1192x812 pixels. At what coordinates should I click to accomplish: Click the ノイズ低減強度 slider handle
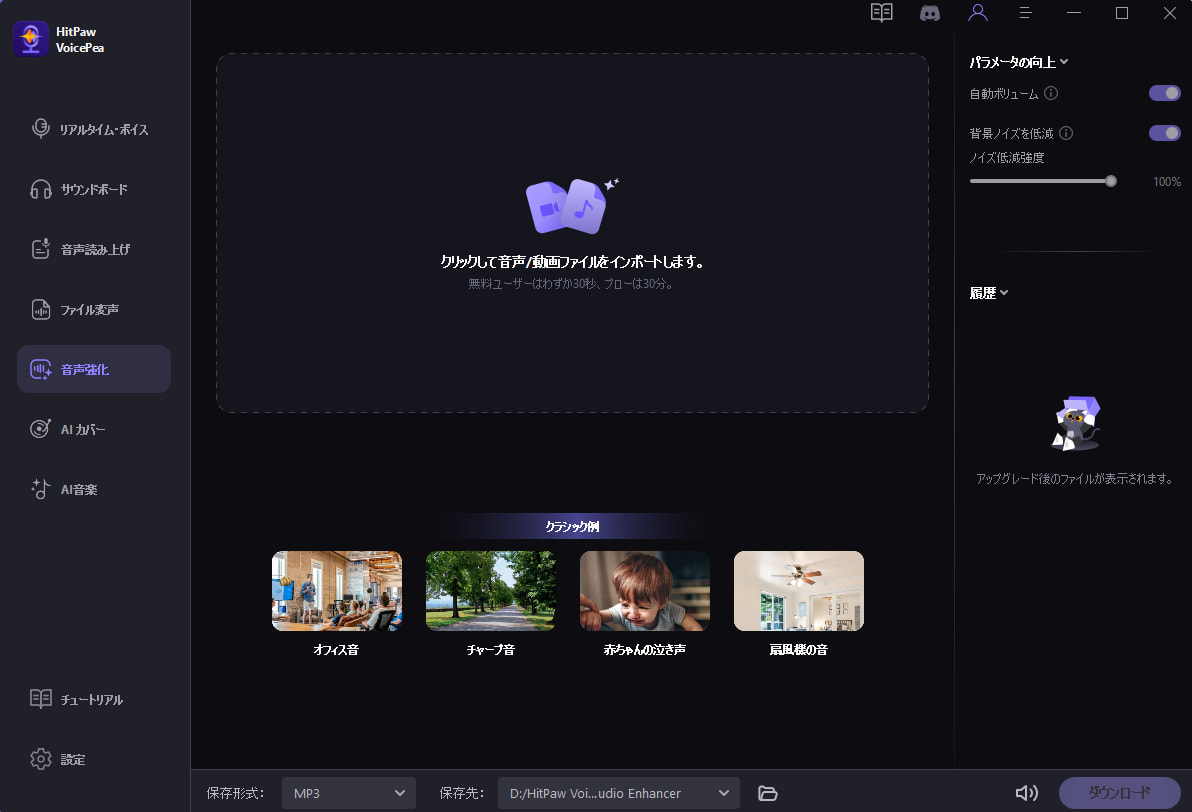point(1110,181)
